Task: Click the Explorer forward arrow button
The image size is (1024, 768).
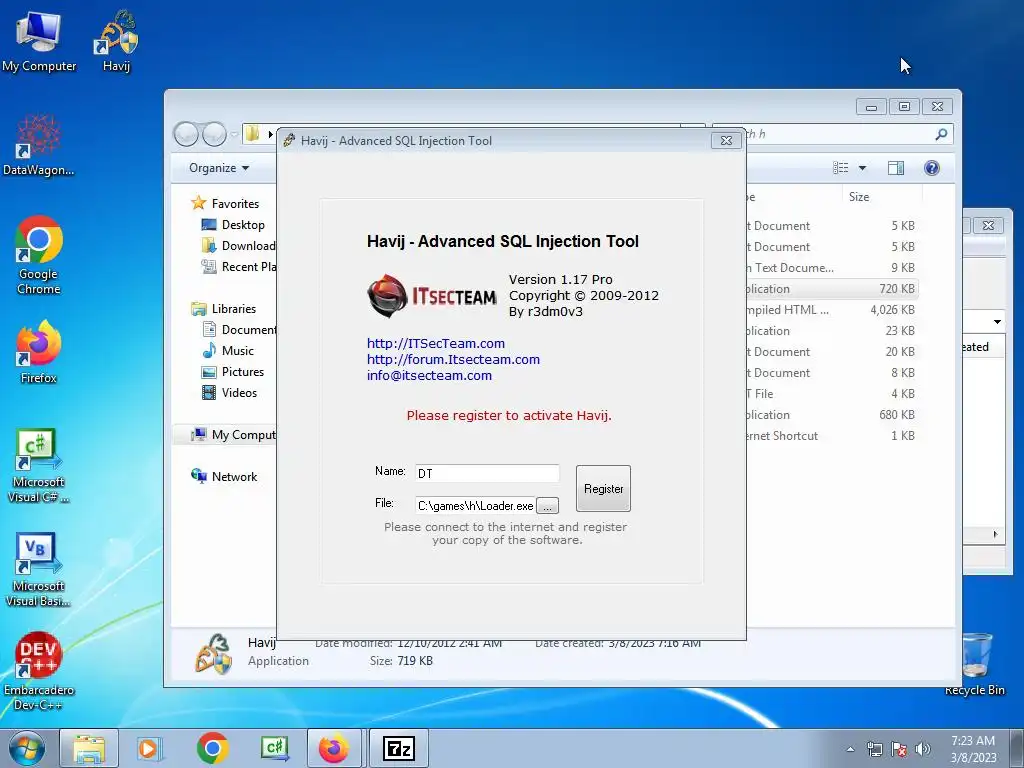Action: coord(214,134)
